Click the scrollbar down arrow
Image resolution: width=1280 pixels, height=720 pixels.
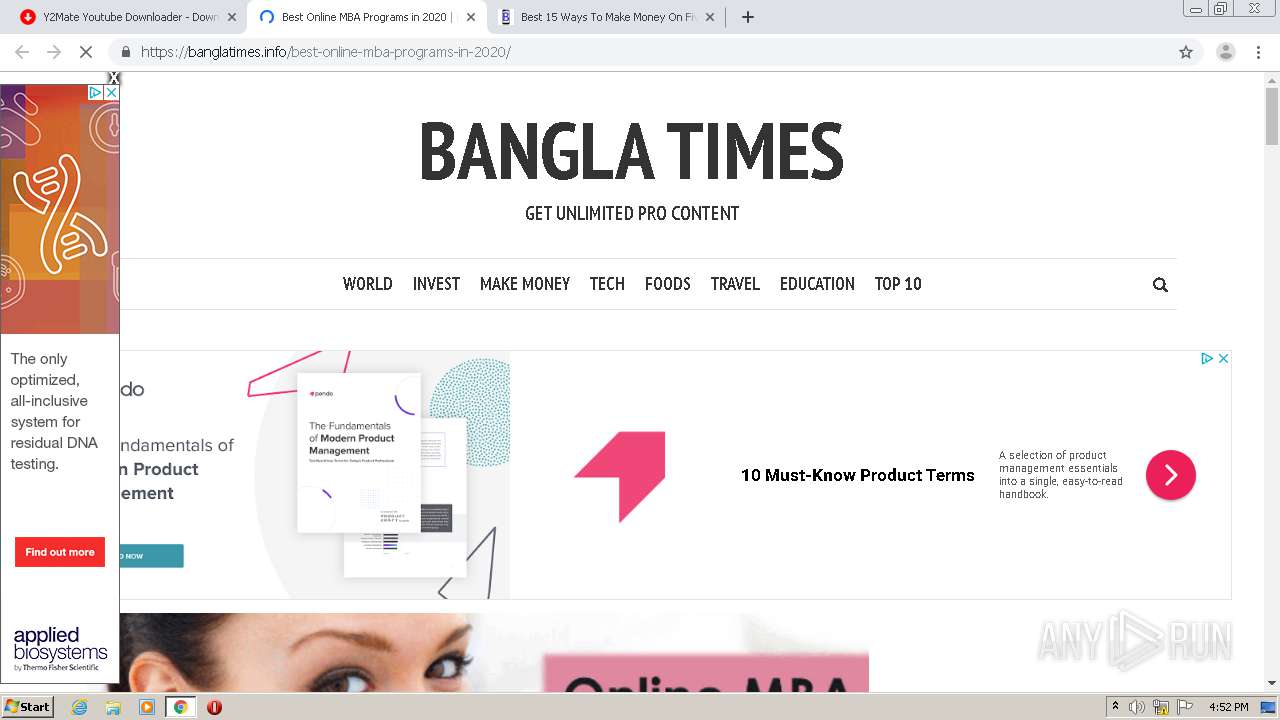click(1272, 684)
